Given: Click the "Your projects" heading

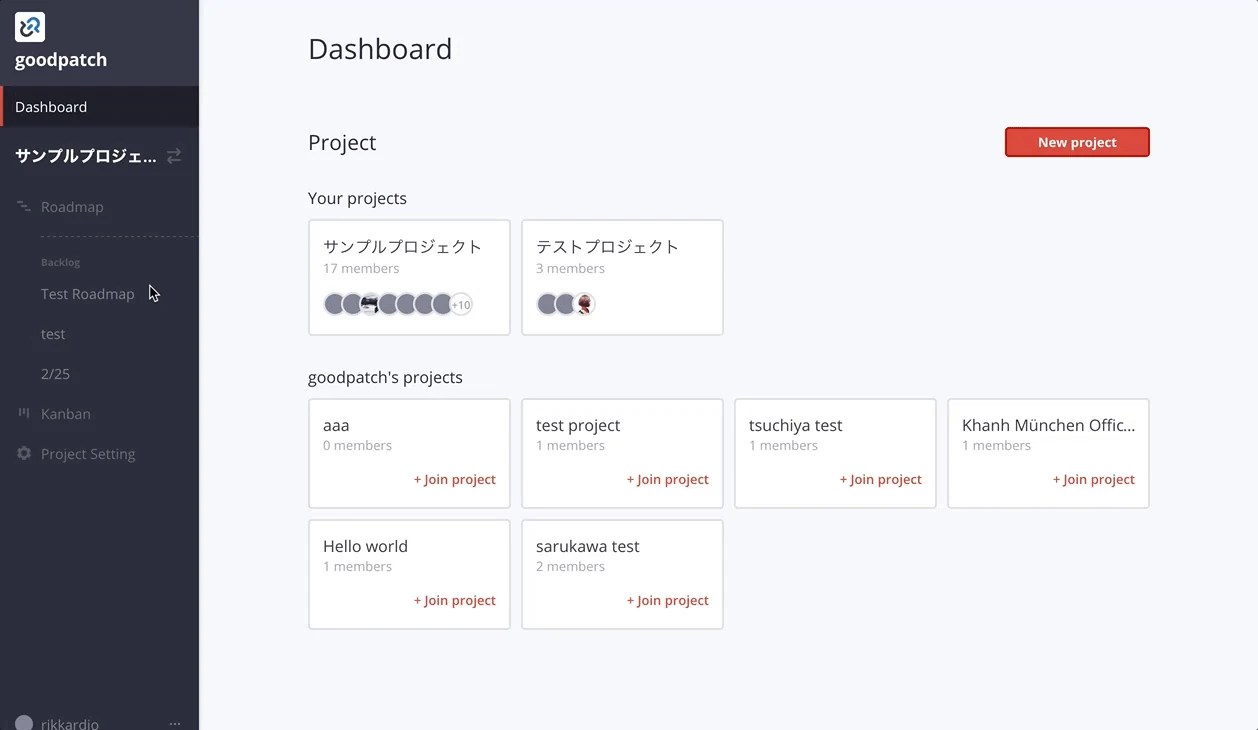Looking at the screenshot, I should pos(357,198).
